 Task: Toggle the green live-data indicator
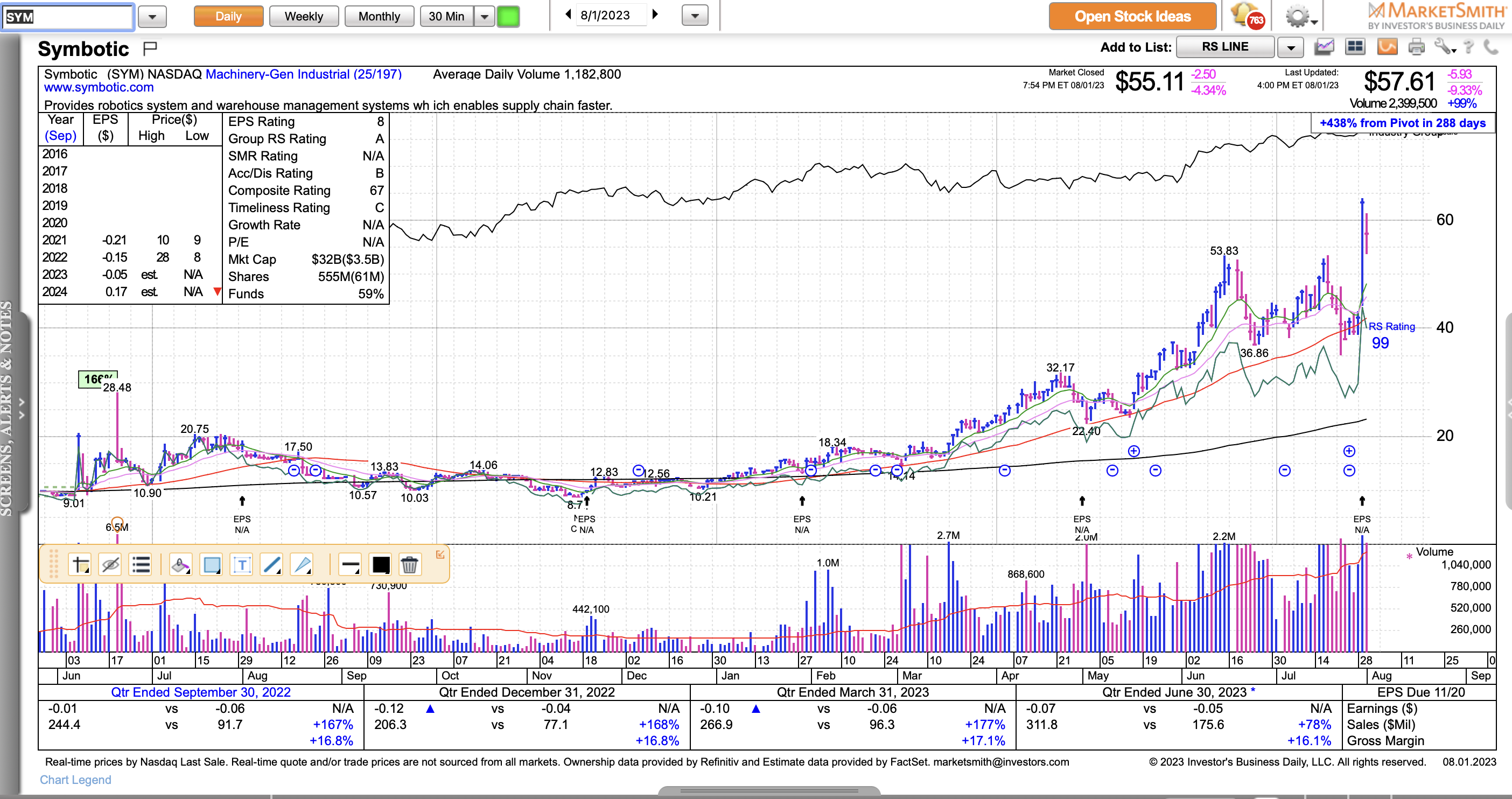[508, 17]
